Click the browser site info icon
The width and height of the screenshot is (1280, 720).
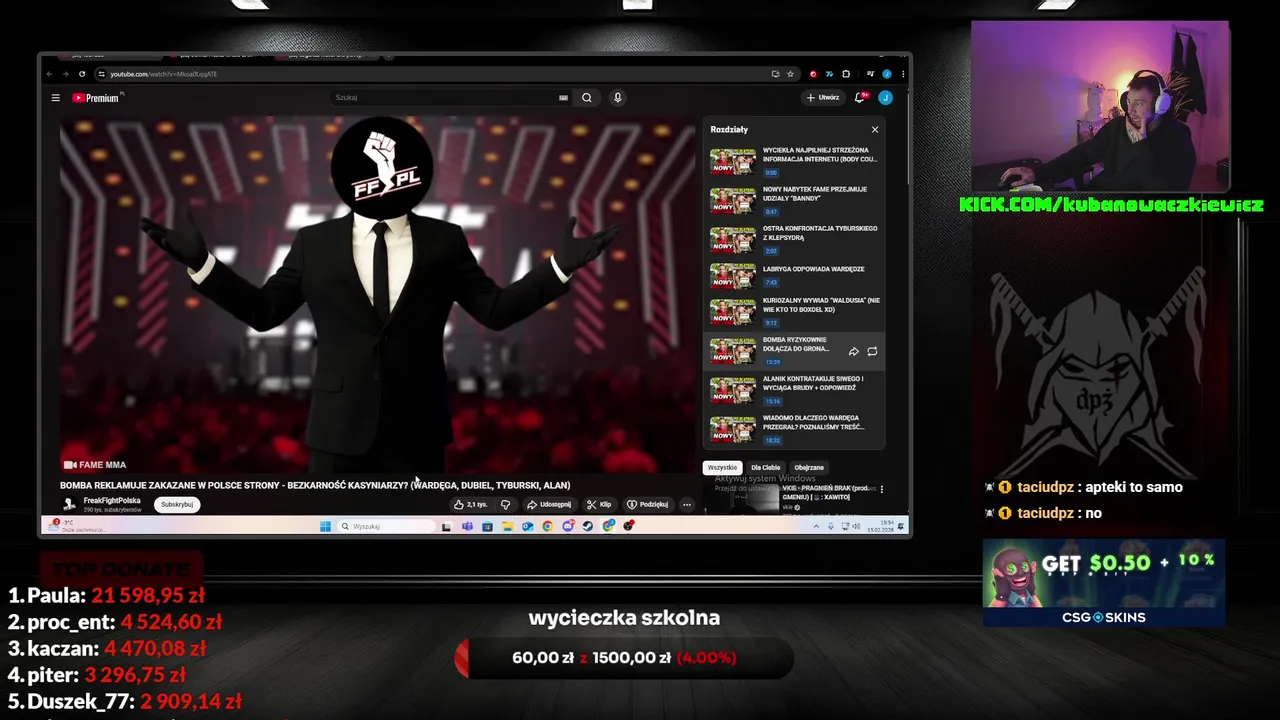coord(101,74)
